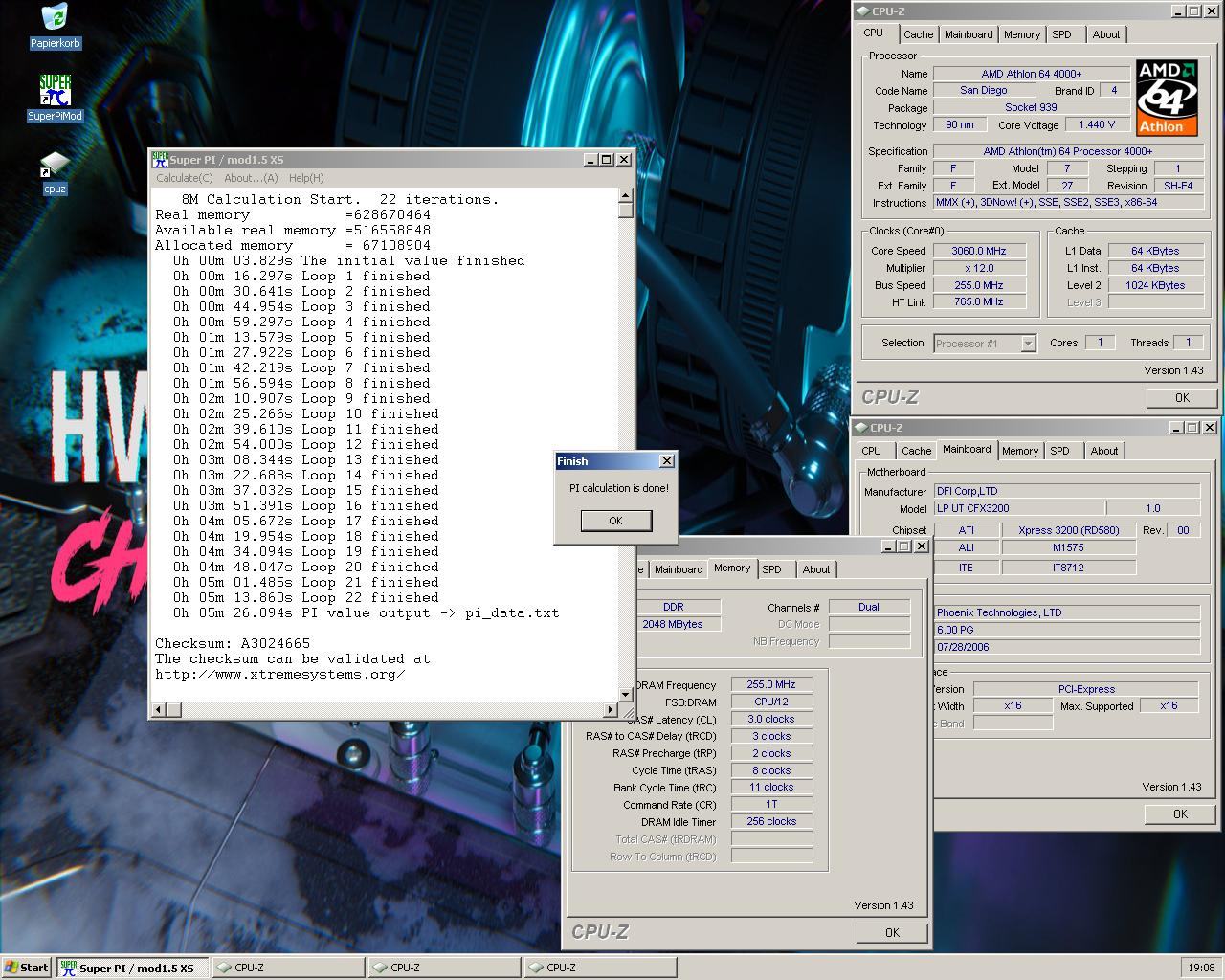Click the BIOS date 07/28/2006 field
This screenshot has width=1225, height=980.
(1066, 648)
